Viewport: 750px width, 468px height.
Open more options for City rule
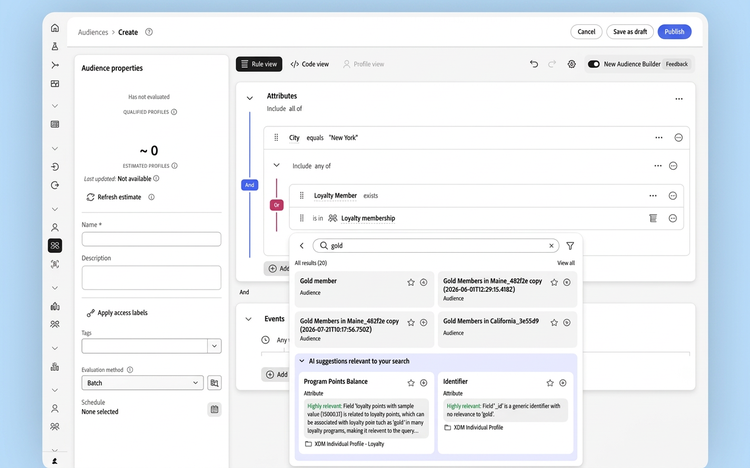(659, 138)
